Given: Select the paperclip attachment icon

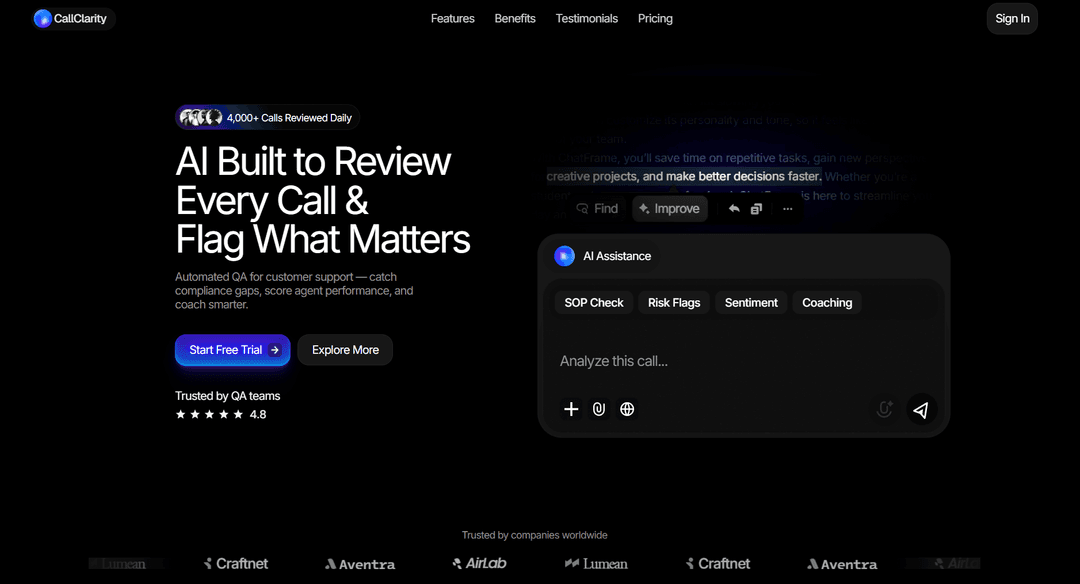Looking at the screenshot, I should pyautogui.click(x=599, y=409).
